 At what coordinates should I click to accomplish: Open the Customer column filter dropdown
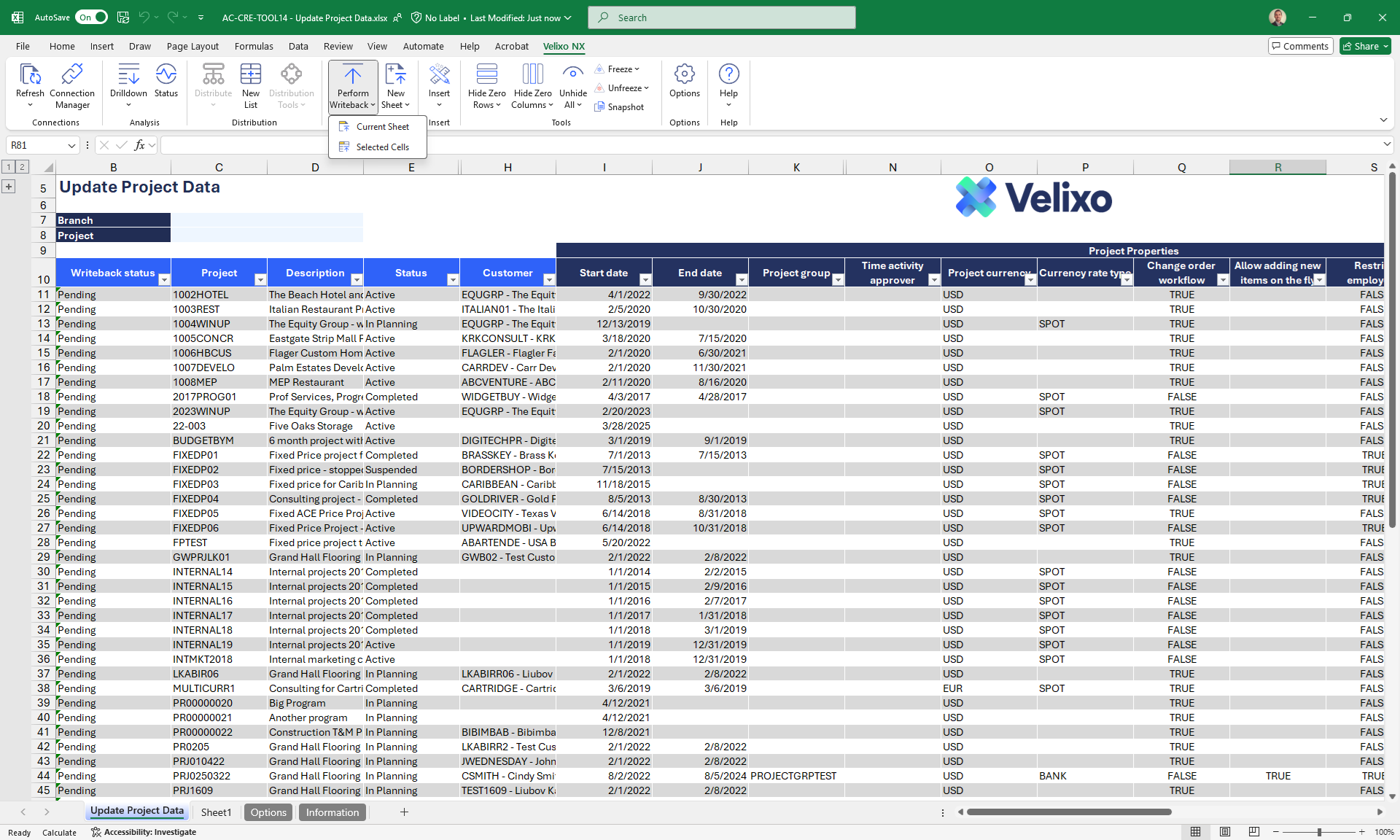pos(548,280)
